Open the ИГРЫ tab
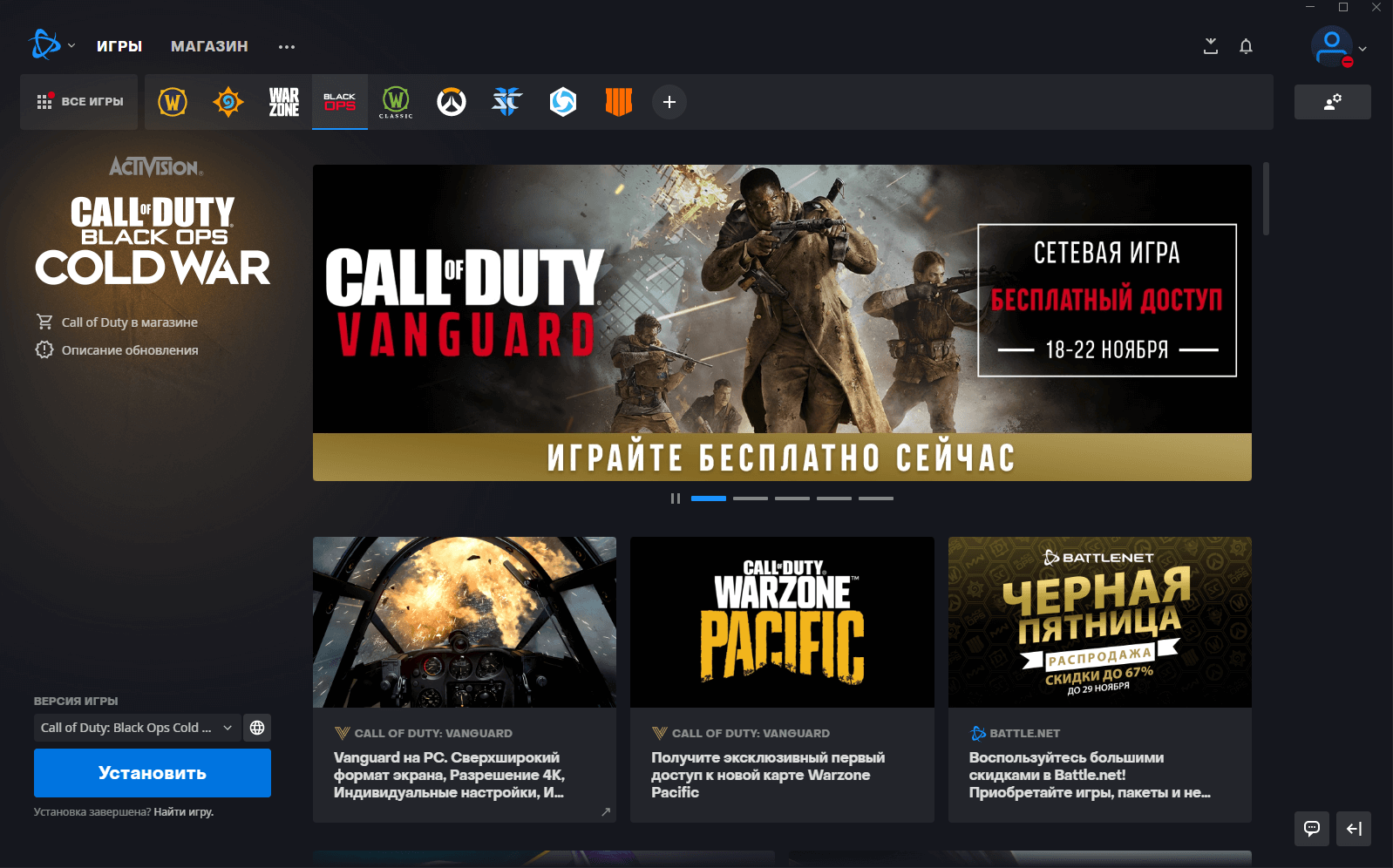Viewport: 1393px width, 868px height. 119,46
